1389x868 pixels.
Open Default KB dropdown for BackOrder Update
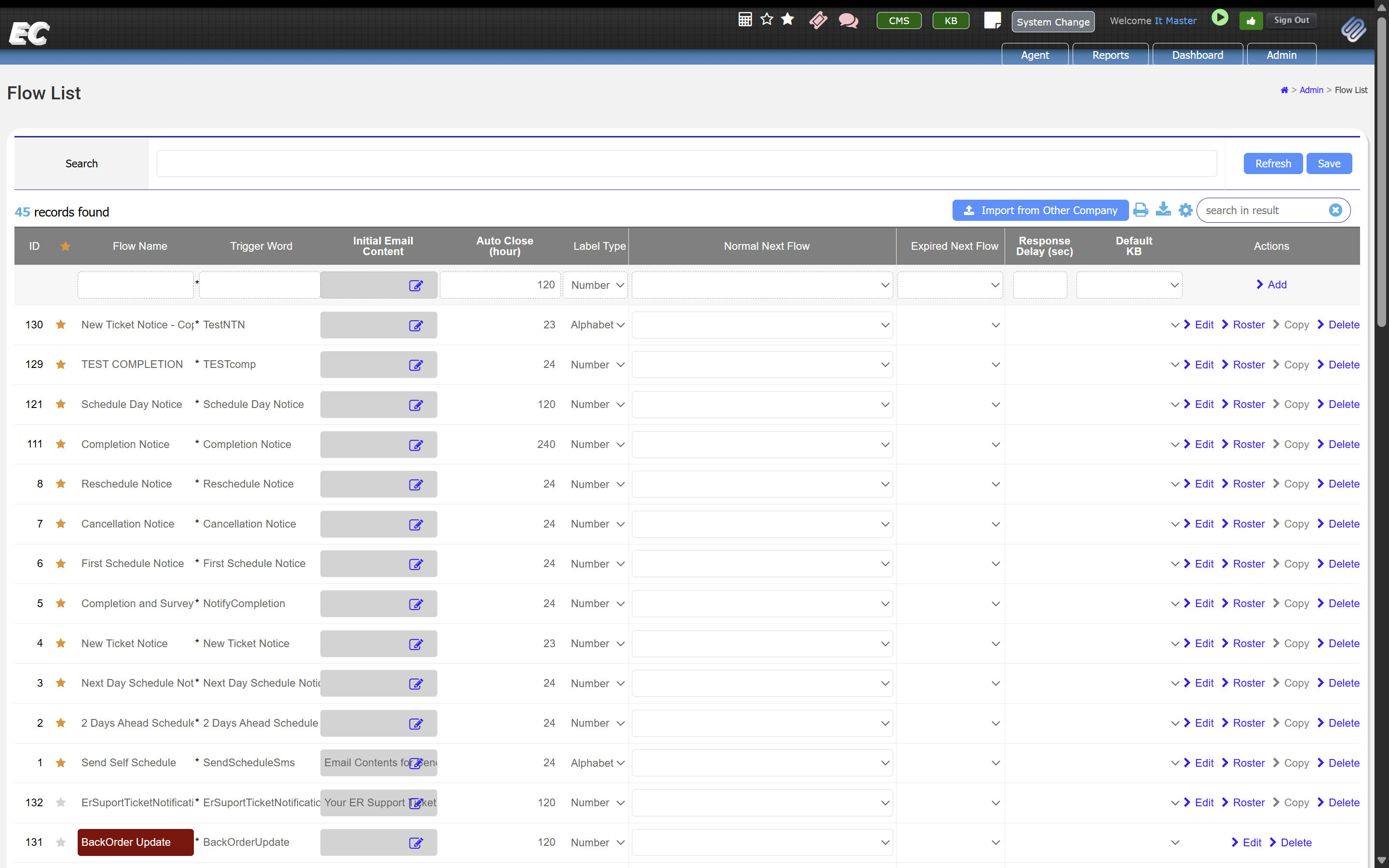1129,843
